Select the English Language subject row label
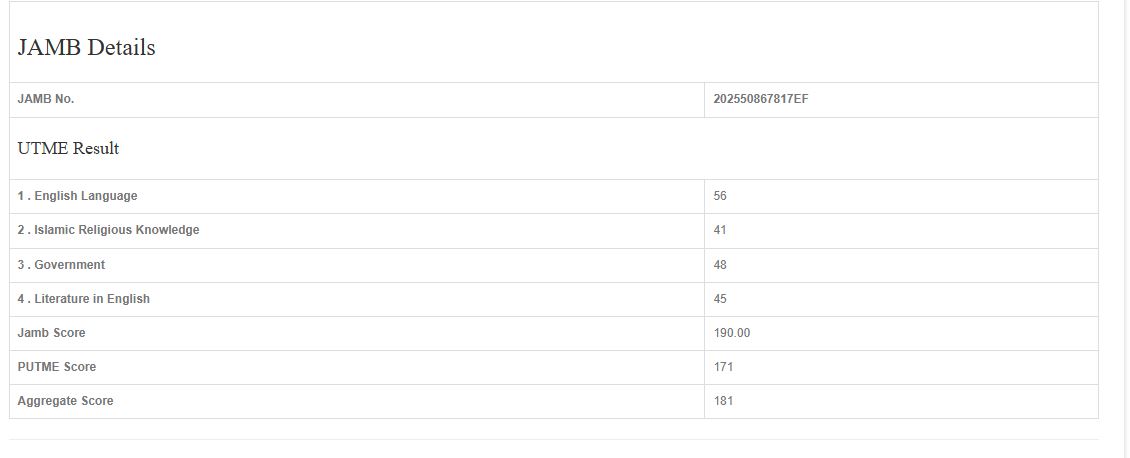This screenshot has height=458, width=1130. [x=77, y=196]
